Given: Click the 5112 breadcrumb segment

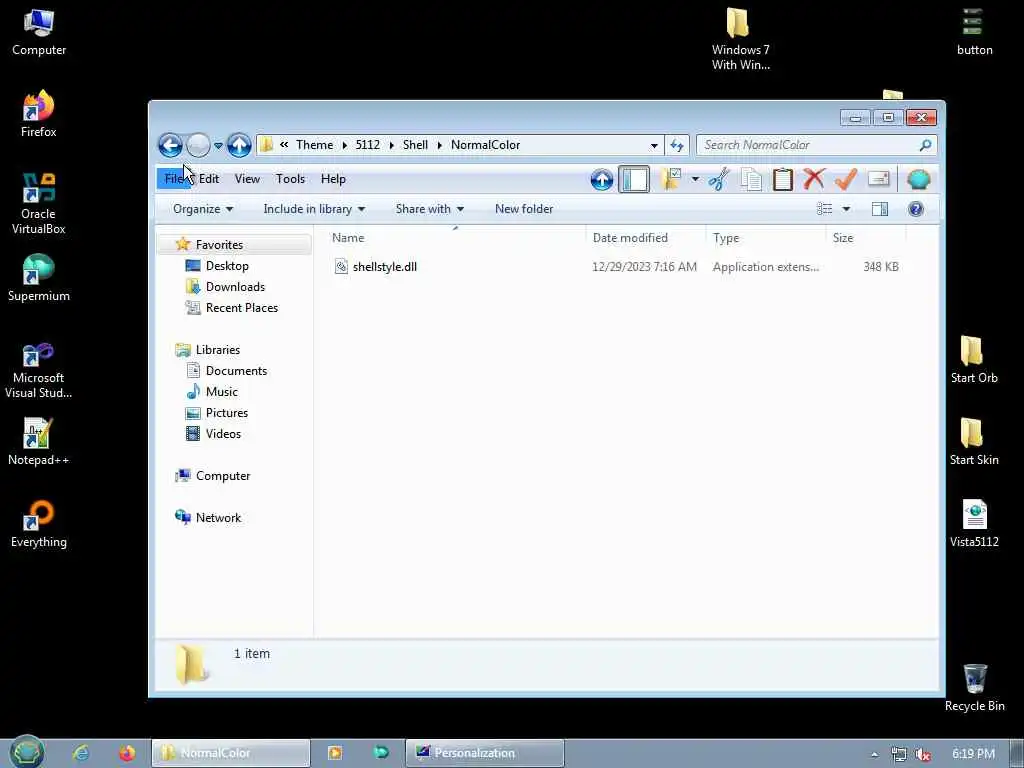Looking at the screenshot, I should tap(368, 145).
